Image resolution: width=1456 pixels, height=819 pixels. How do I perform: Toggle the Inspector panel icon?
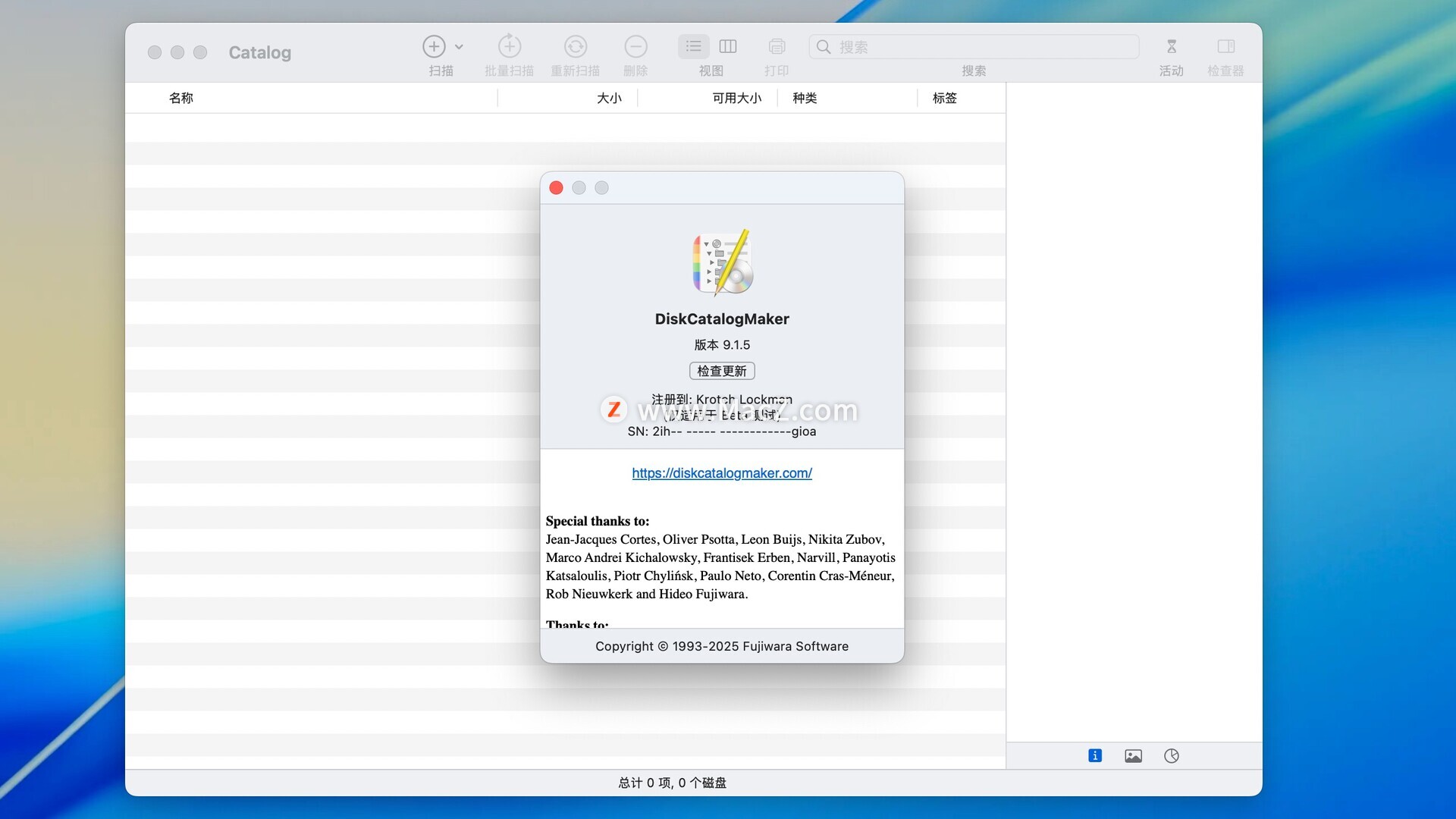click(1226, 46)
